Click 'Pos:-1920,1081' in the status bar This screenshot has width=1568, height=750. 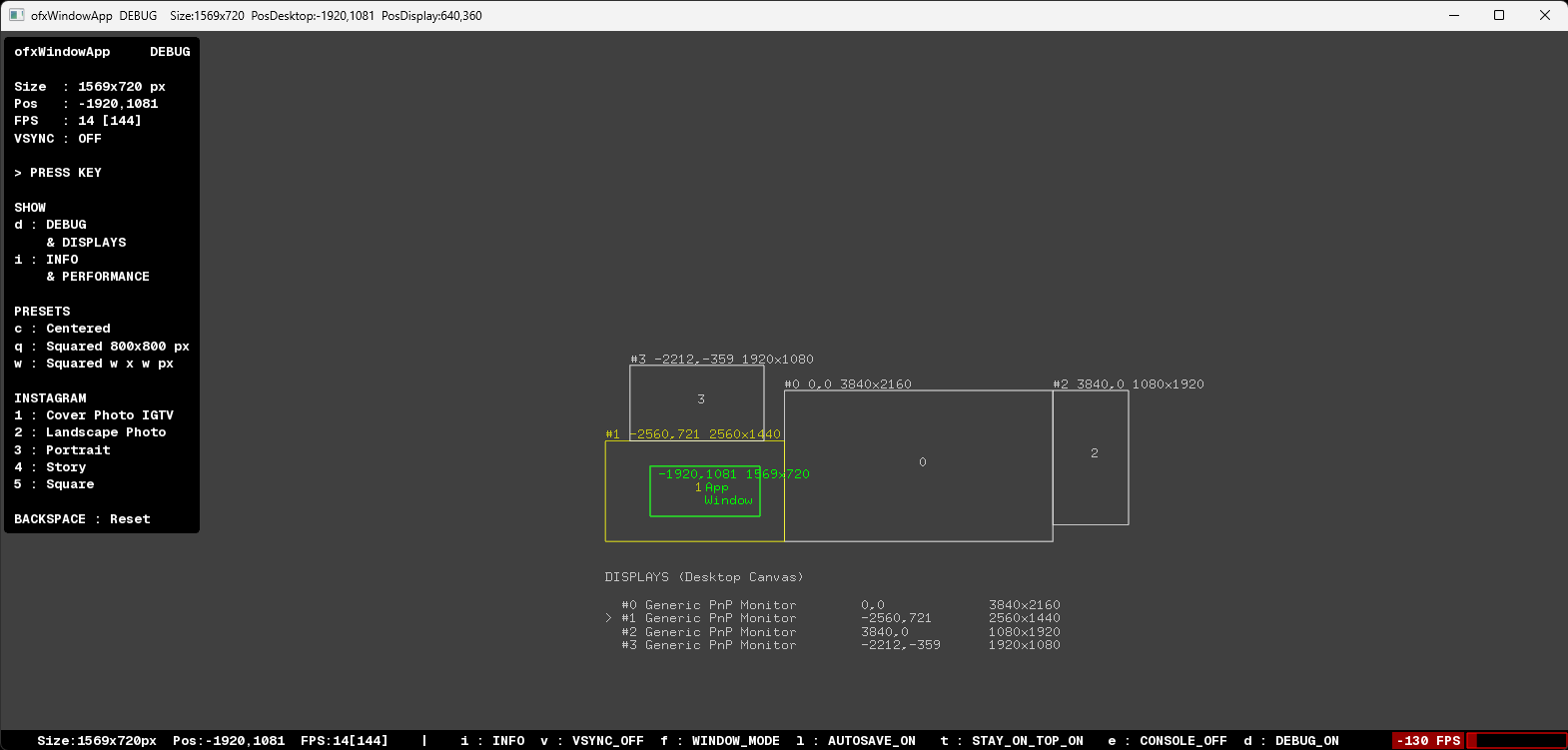tap(229, 741)
